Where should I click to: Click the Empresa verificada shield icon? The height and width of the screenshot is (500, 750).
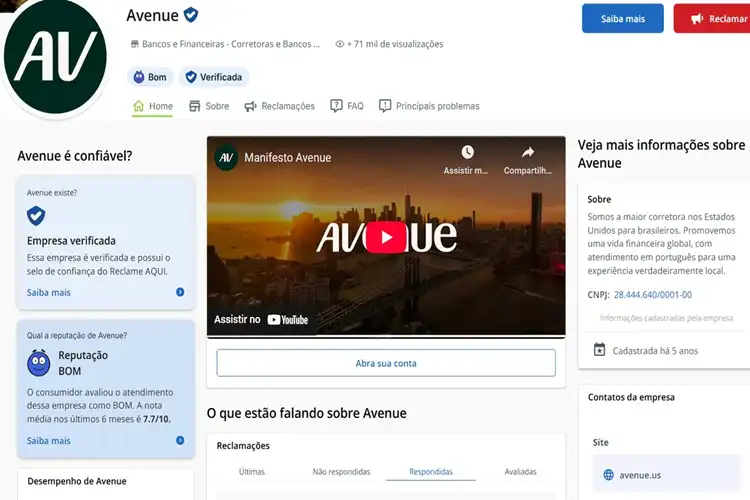pyautogui.click(x=36, y=216)
